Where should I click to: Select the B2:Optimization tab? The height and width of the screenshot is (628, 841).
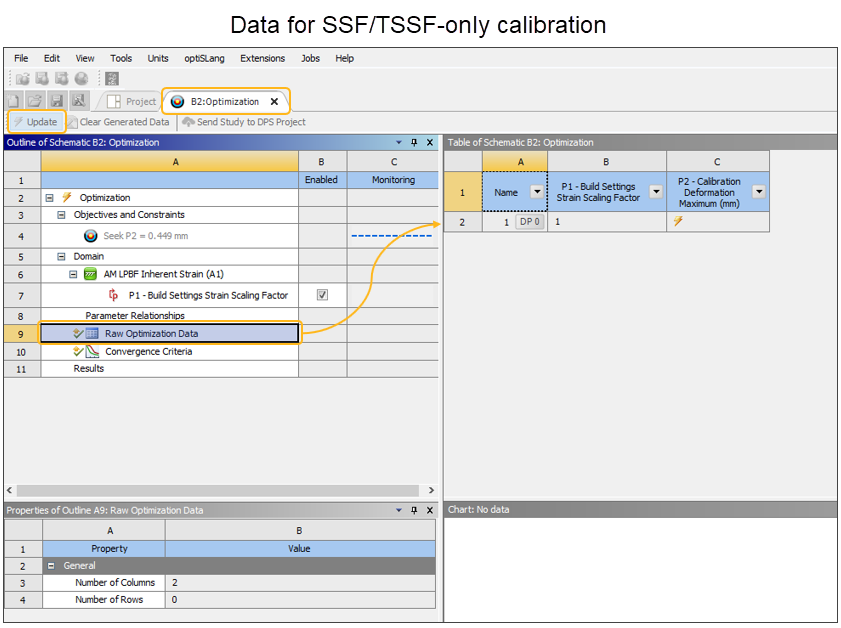[225, 101]
